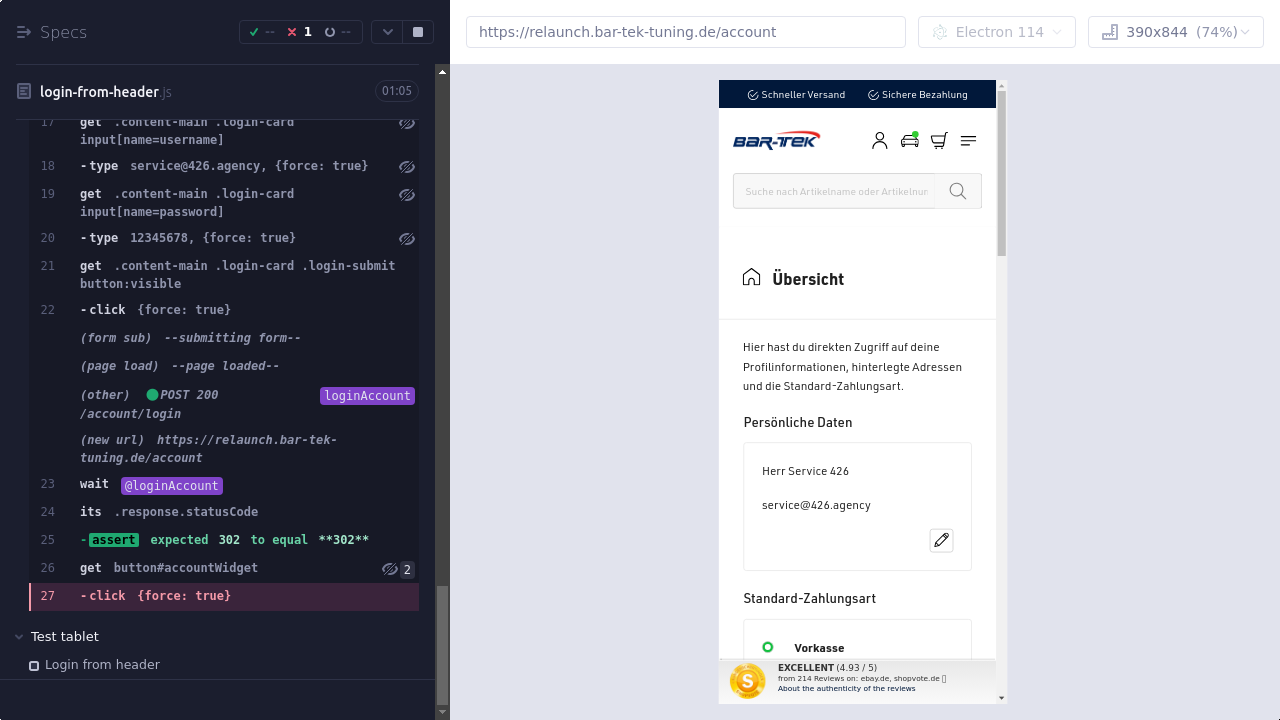Toggle the hidden eye icon on step 18

[406, 167]
